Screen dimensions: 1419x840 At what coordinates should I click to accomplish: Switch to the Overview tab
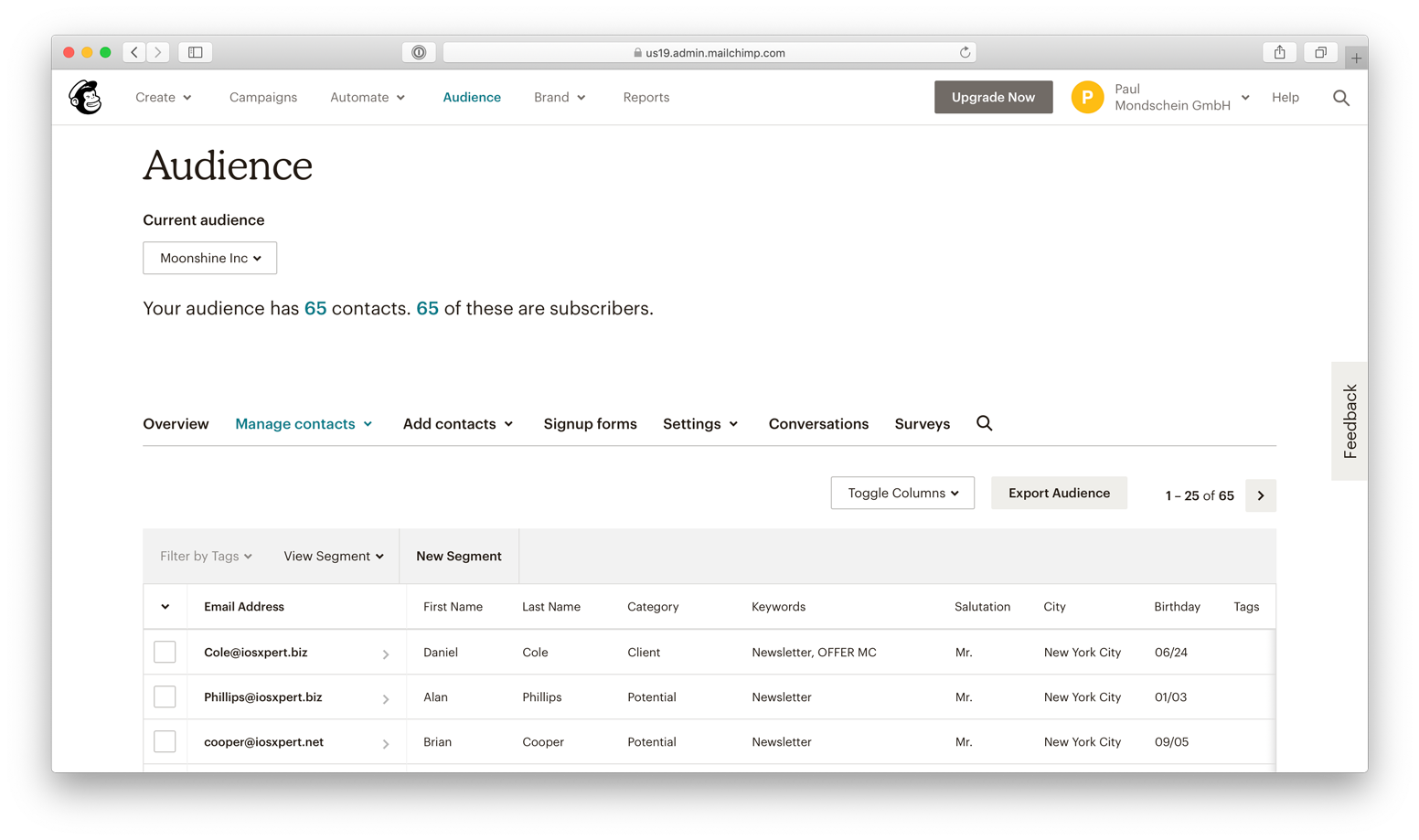(x=176, y=424)
